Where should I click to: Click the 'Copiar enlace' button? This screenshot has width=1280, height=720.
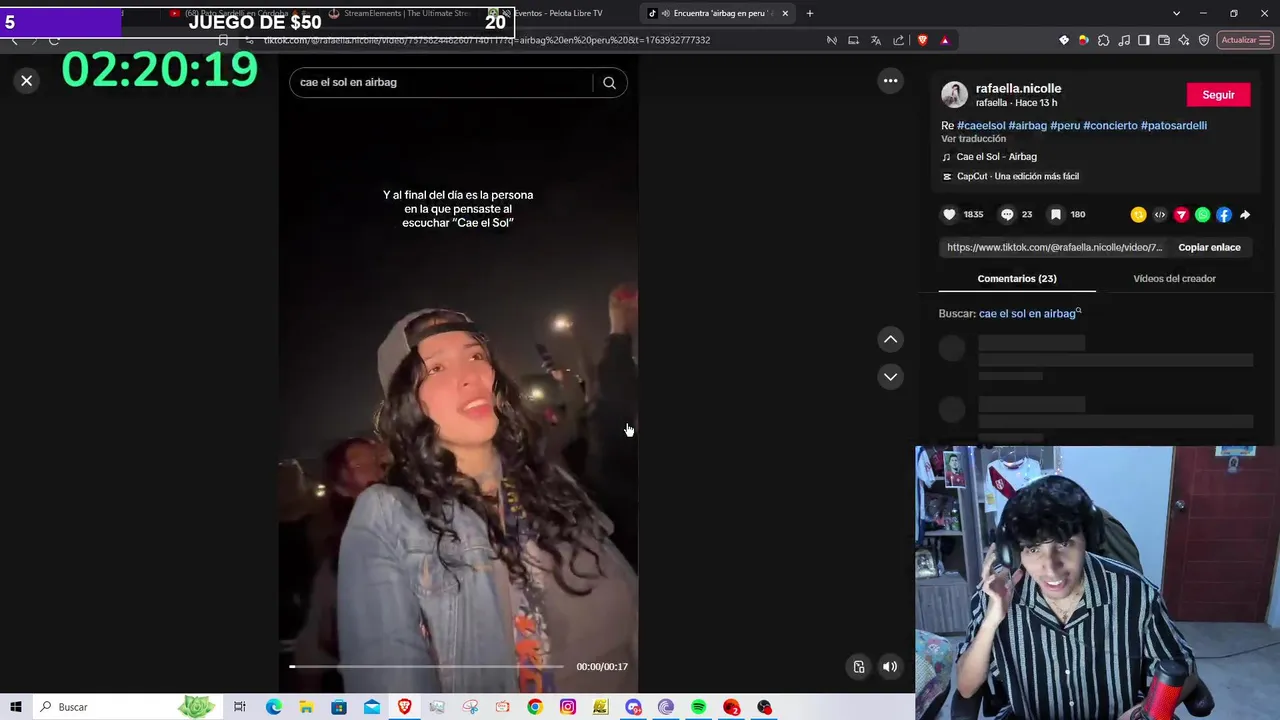coord(1209,247)
